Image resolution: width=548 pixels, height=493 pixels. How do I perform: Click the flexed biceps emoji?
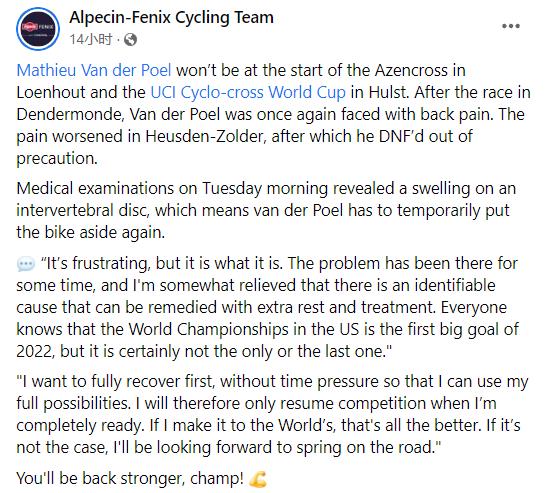click(258, 479)
